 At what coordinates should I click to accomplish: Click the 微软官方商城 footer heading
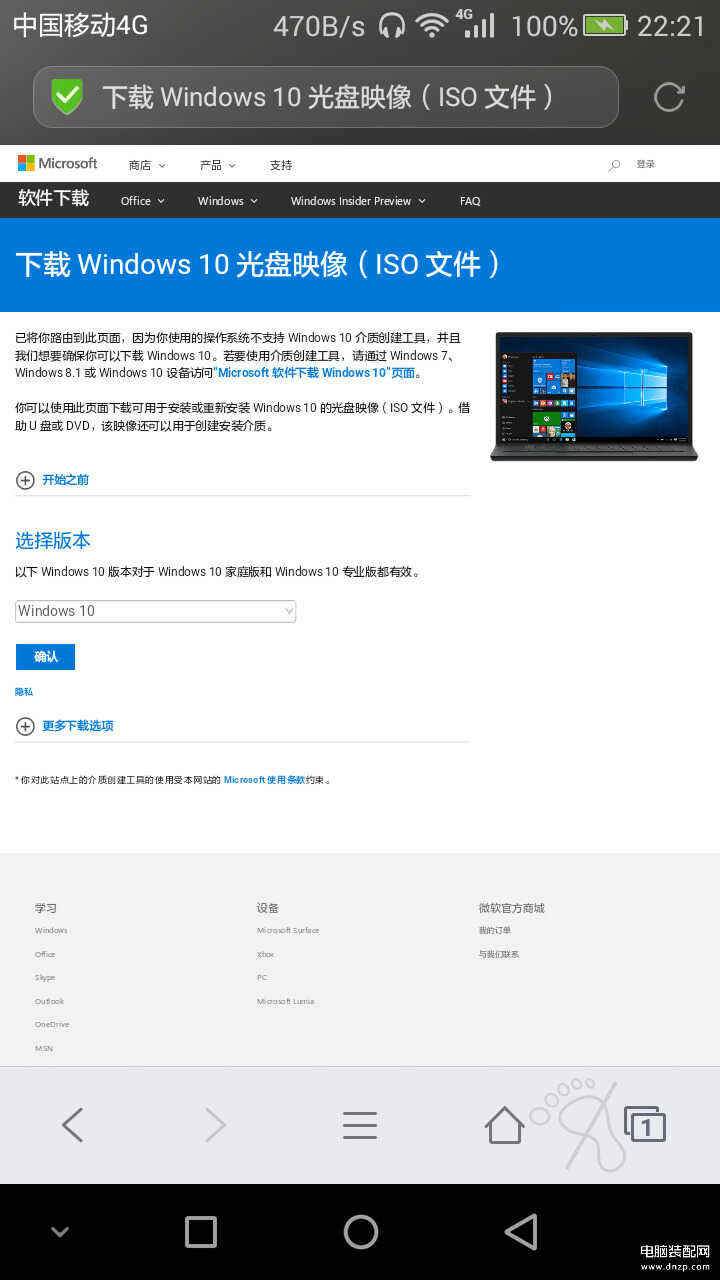point(511,908)
